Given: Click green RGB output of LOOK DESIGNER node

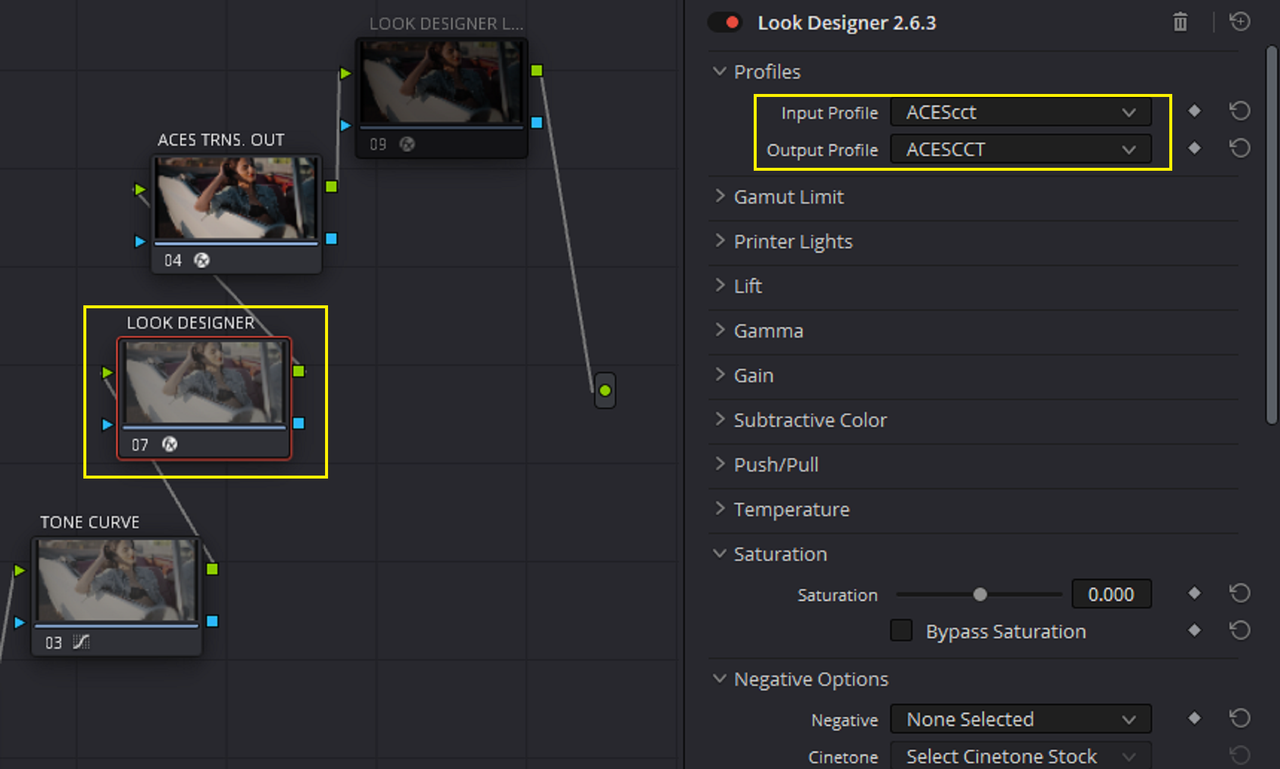Looking at the screenshot, I should (298, 371).
